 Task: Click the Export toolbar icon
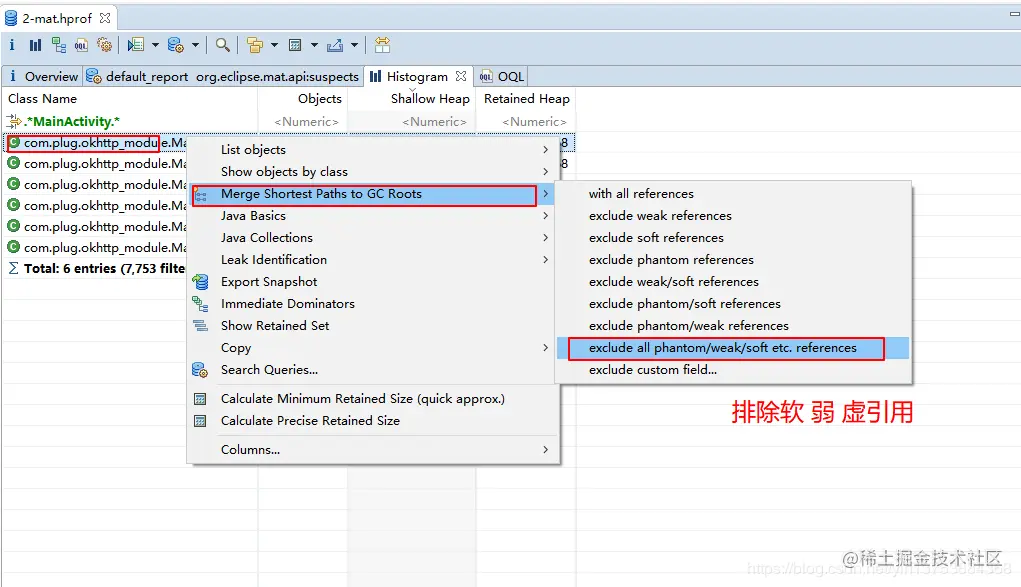click(335, 45)
